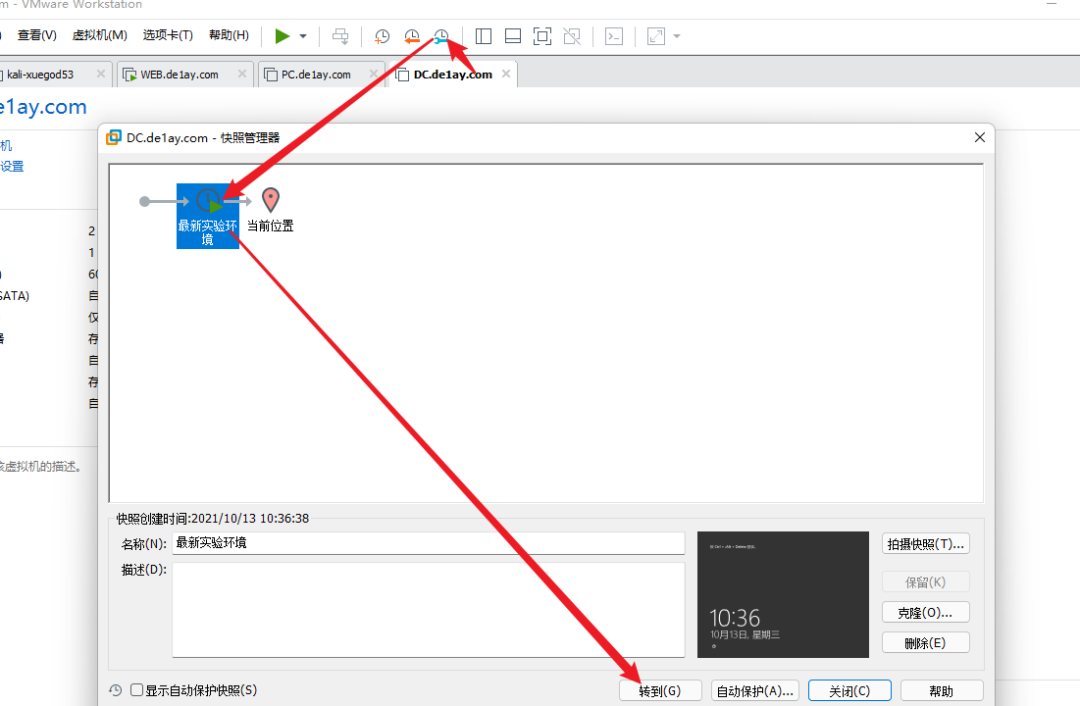
Task: Close the kali-xuegod53 tab
Action: [101, 74]
